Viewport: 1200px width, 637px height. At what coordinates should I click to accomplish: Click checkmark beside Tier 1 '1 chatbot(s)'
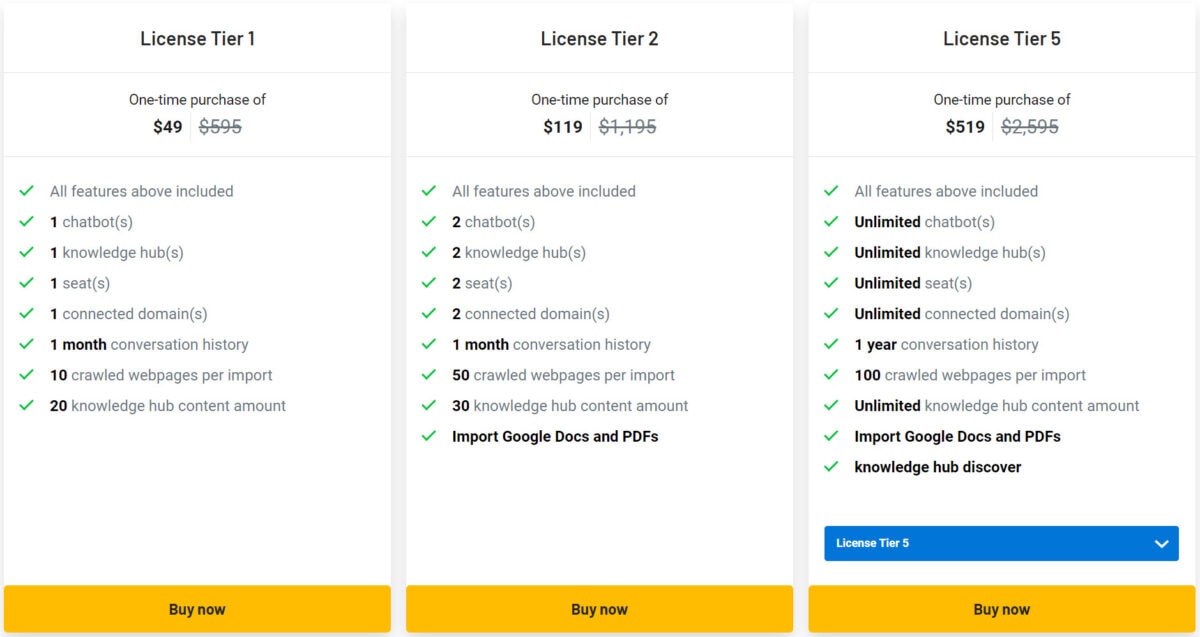pos(27,221)
